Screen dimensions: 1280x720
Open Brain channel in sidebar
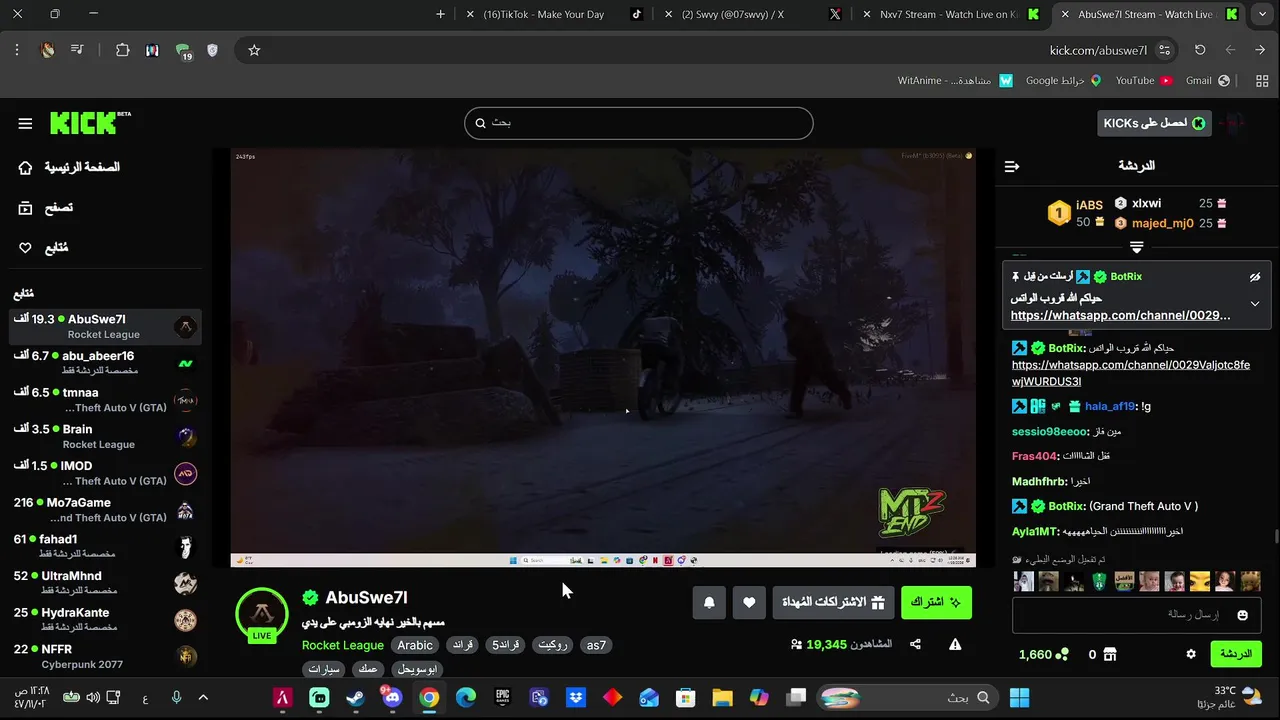(x=105, y=436)
